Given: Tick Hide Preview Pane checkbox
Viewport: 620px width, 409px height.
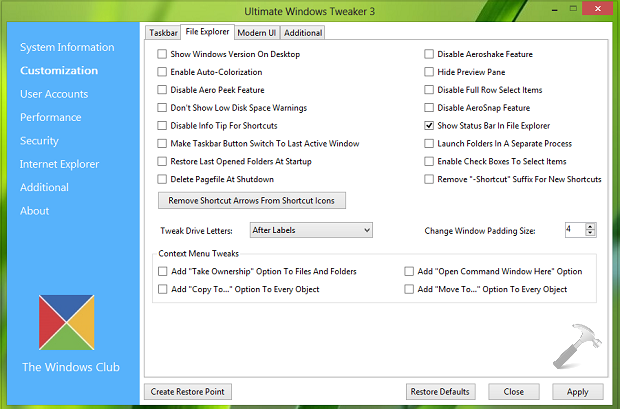Looking at the screenshot, I should tap(429, 72).
